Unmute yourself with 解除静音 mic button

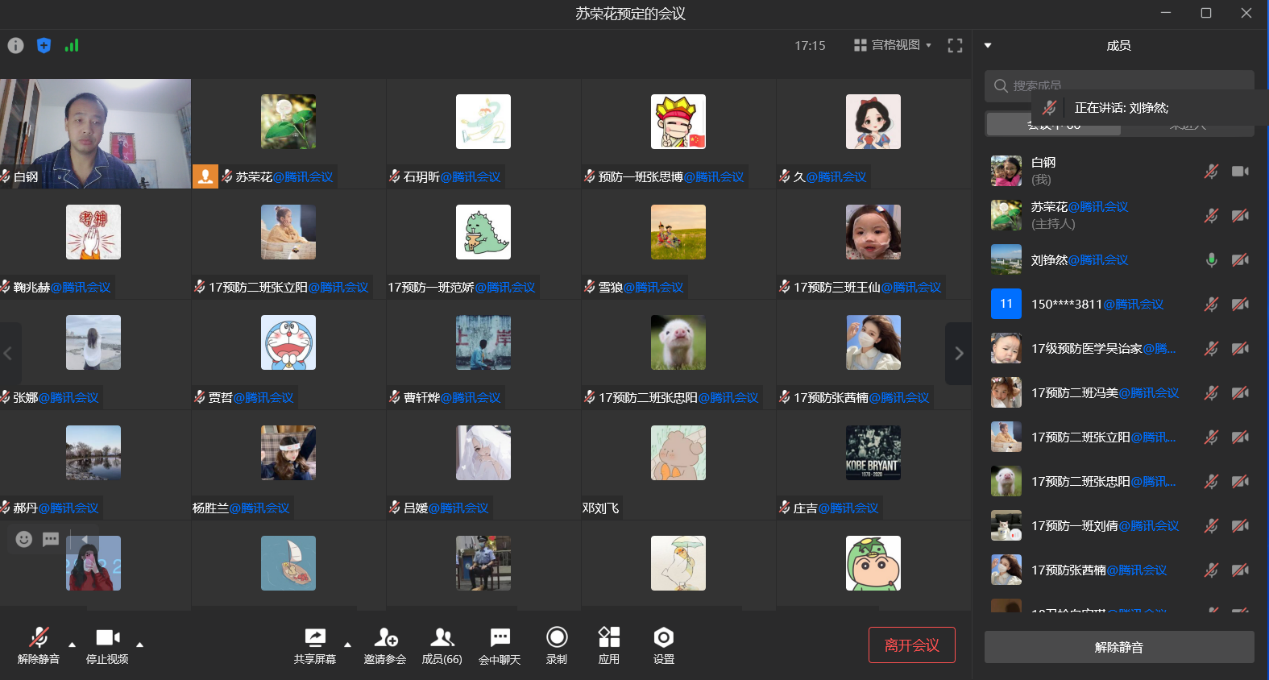point(39,645)
